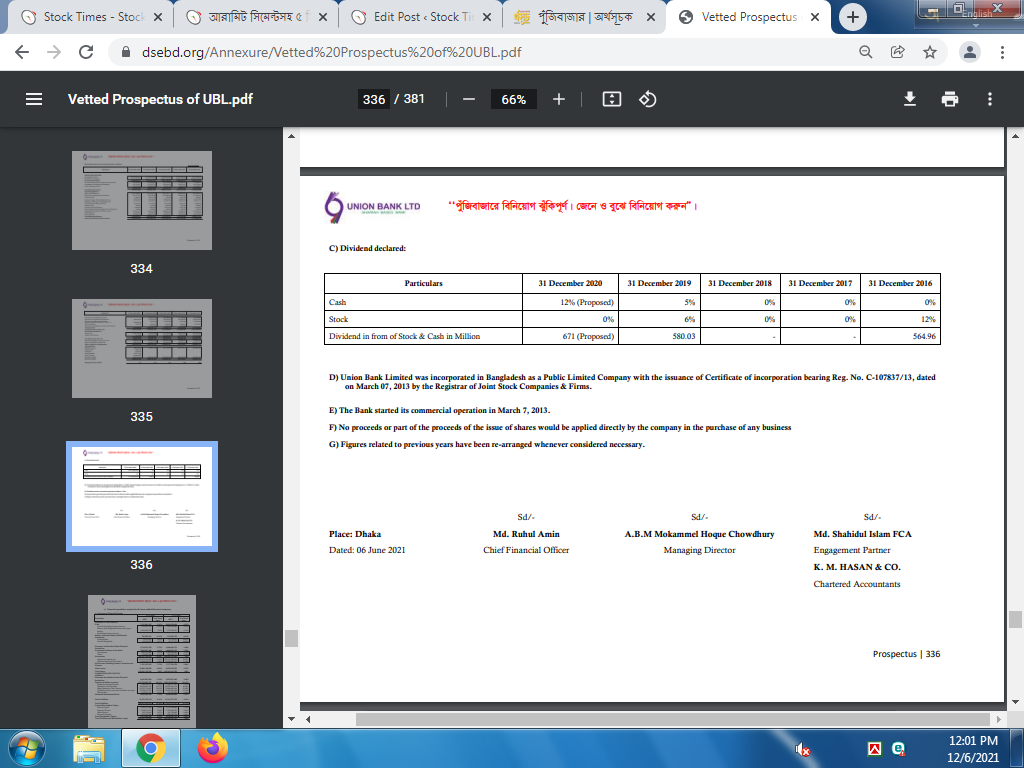This screenshot has height=768, width=1024.
Task: Click 'A.B.M Mokammel Hoque Chowdhury' text
Action: [x=699, y=534]
